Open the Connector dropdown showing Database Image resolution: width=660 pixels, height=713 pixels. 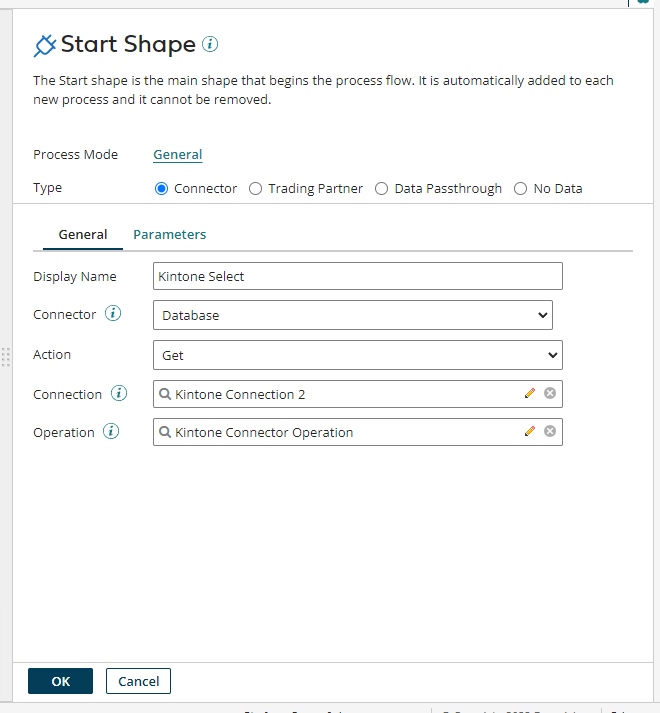click(353, 315)
